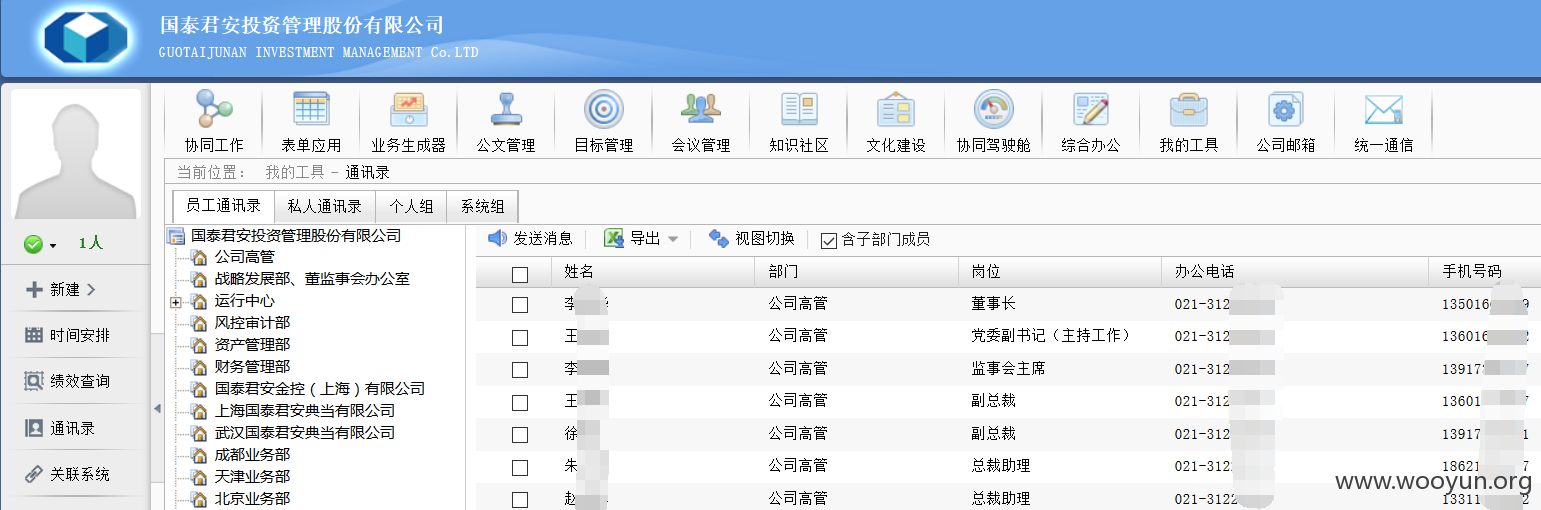Click 我的工具 in the breadcrumb path
This screenshot has height=510, width=1541.
click(x=294, y=172)
